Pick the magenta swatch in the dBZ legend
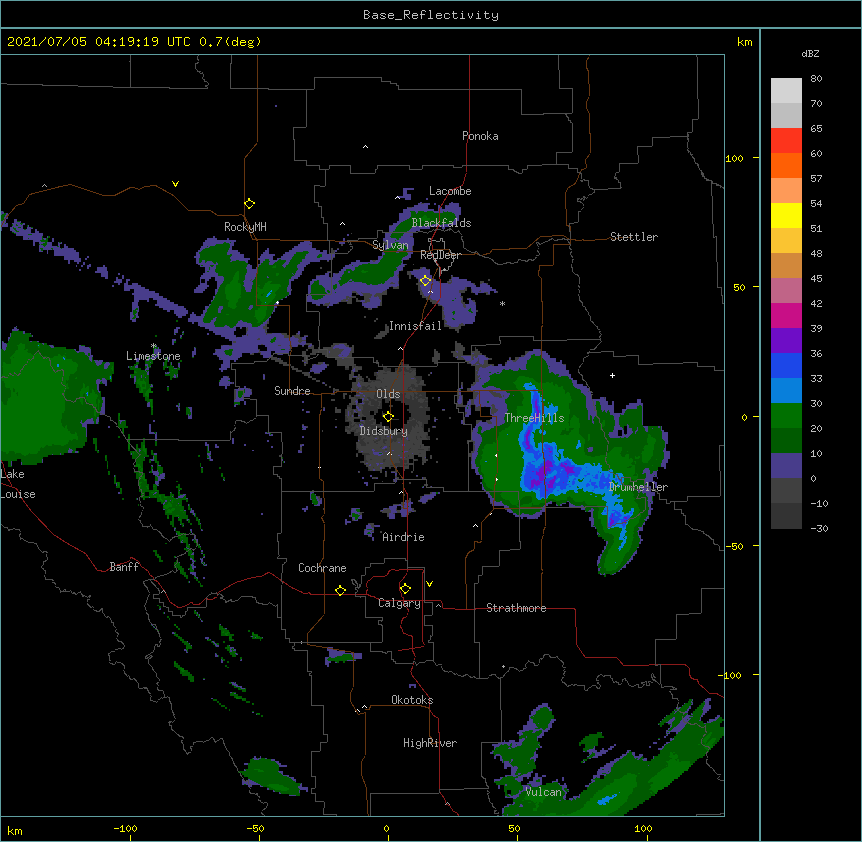 (x=786, y=315)
